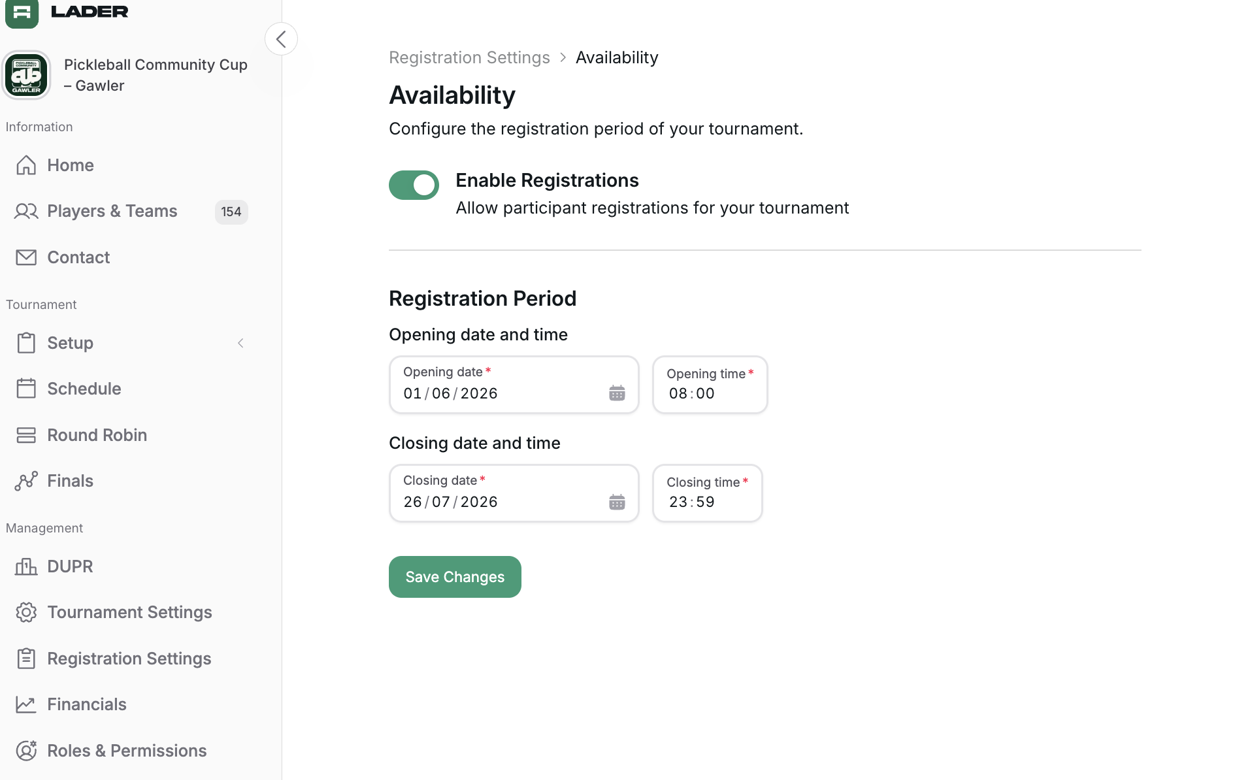Click the Setup clipboard icon
1249x780 pixels.
pos(26,343)
